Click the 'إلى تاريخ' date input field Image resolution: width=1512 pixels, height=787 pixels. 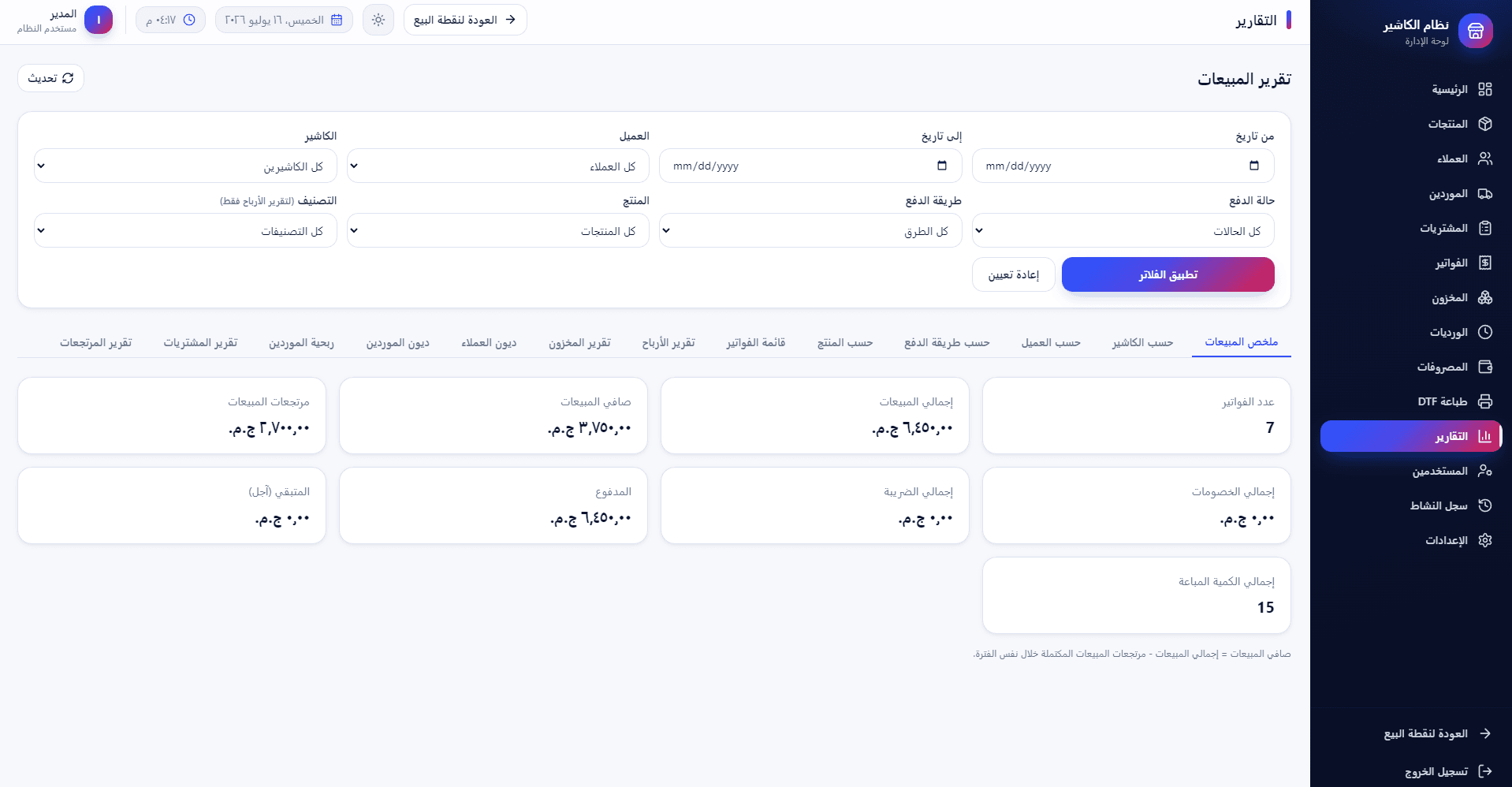pos(810,166)
